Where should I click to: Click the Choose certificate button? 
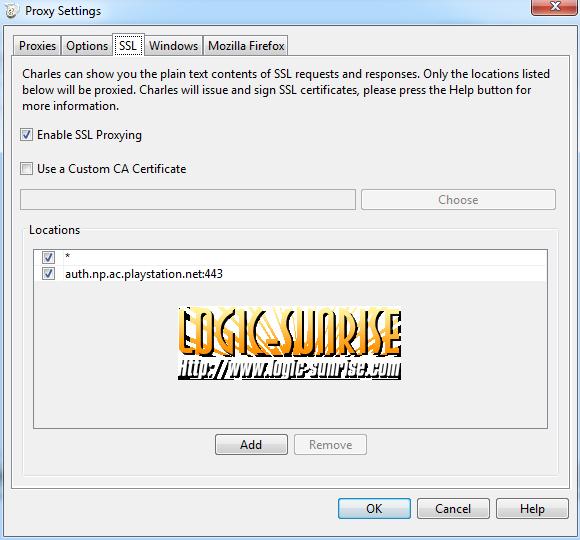[x=458, y=200]
